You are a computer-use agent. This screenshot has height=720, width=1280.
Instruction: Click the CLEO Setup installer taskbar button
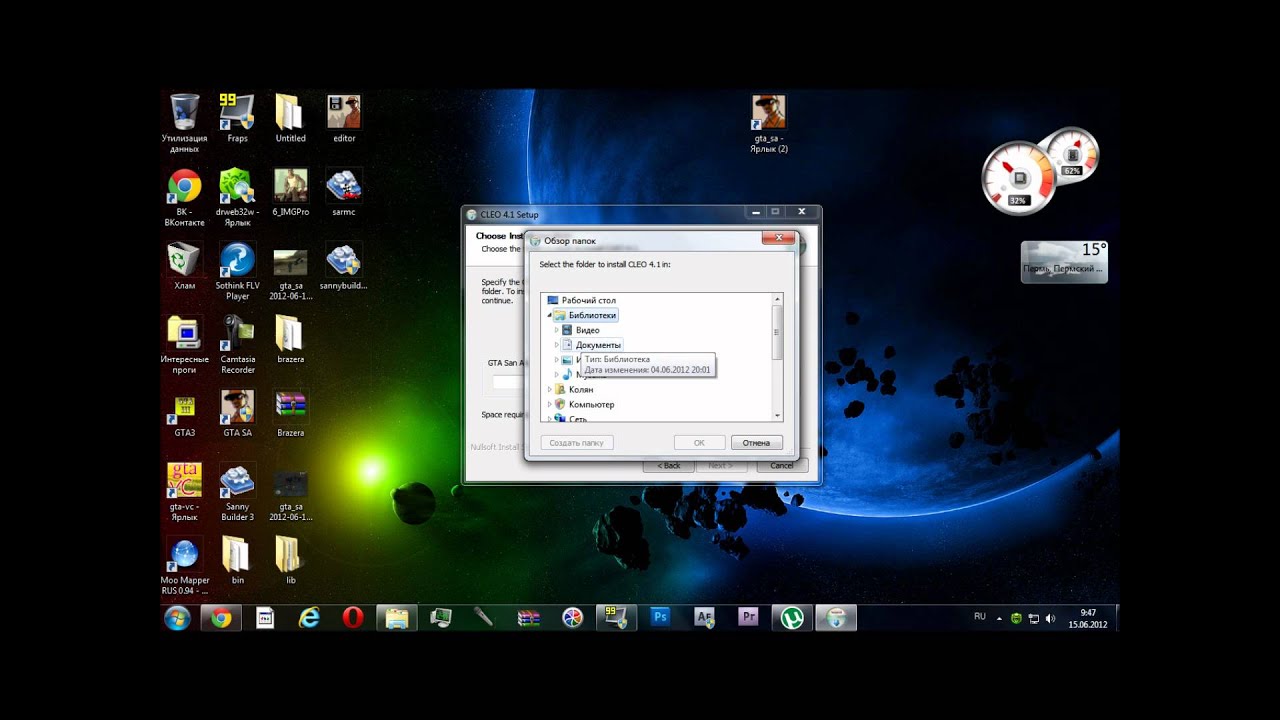[x=836, y=617]
